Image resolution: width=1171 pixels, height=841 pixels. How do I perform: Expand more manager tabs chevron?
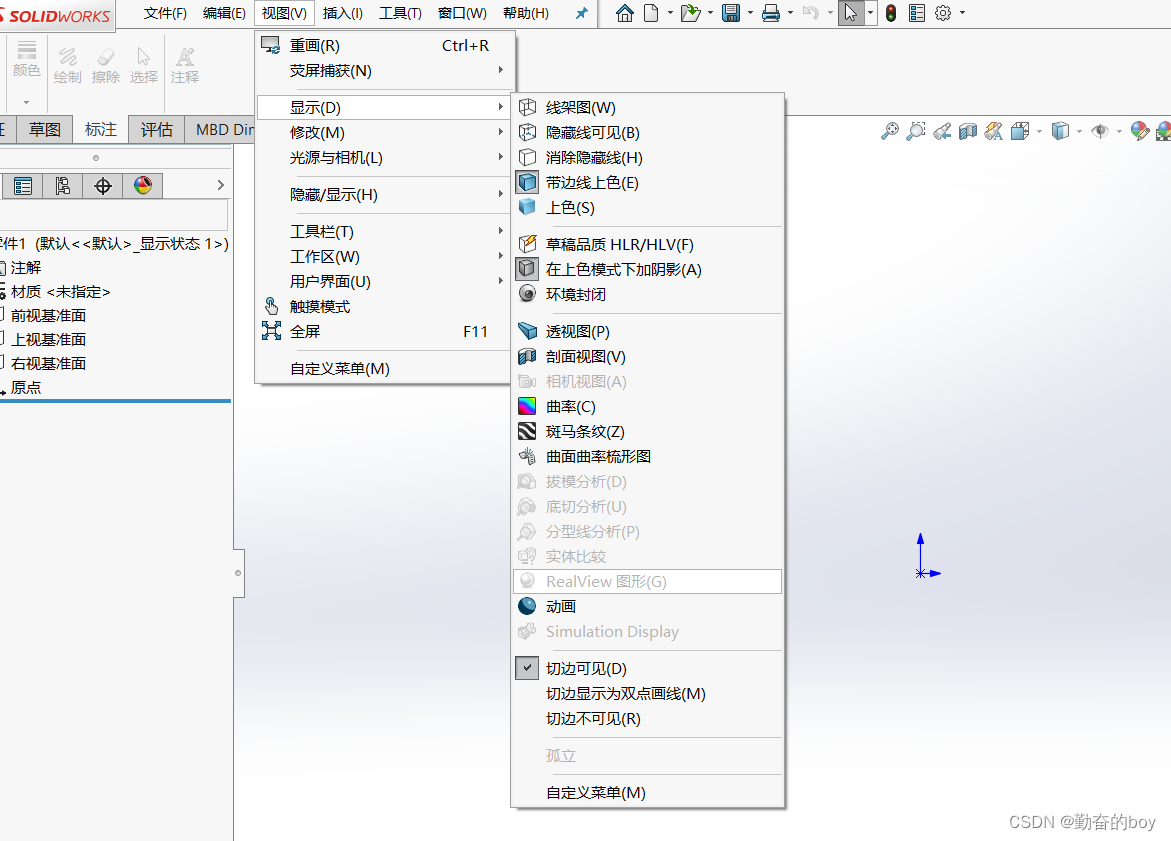[x=220, y=185]
